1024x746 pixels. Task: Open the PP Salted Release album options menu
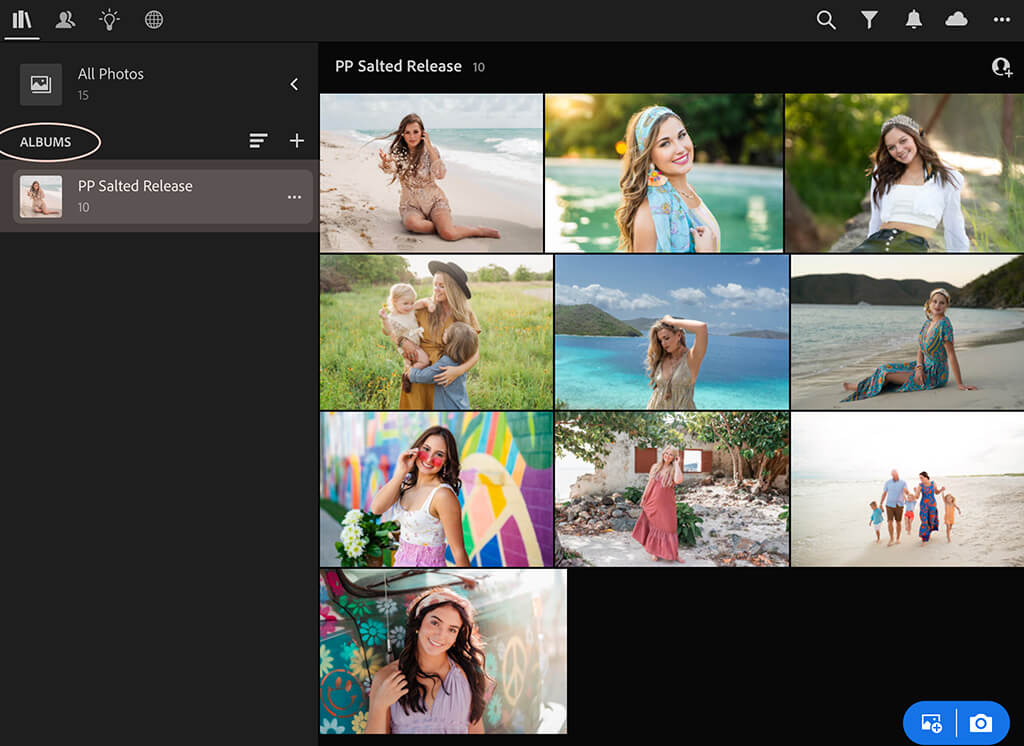point(294,197)
